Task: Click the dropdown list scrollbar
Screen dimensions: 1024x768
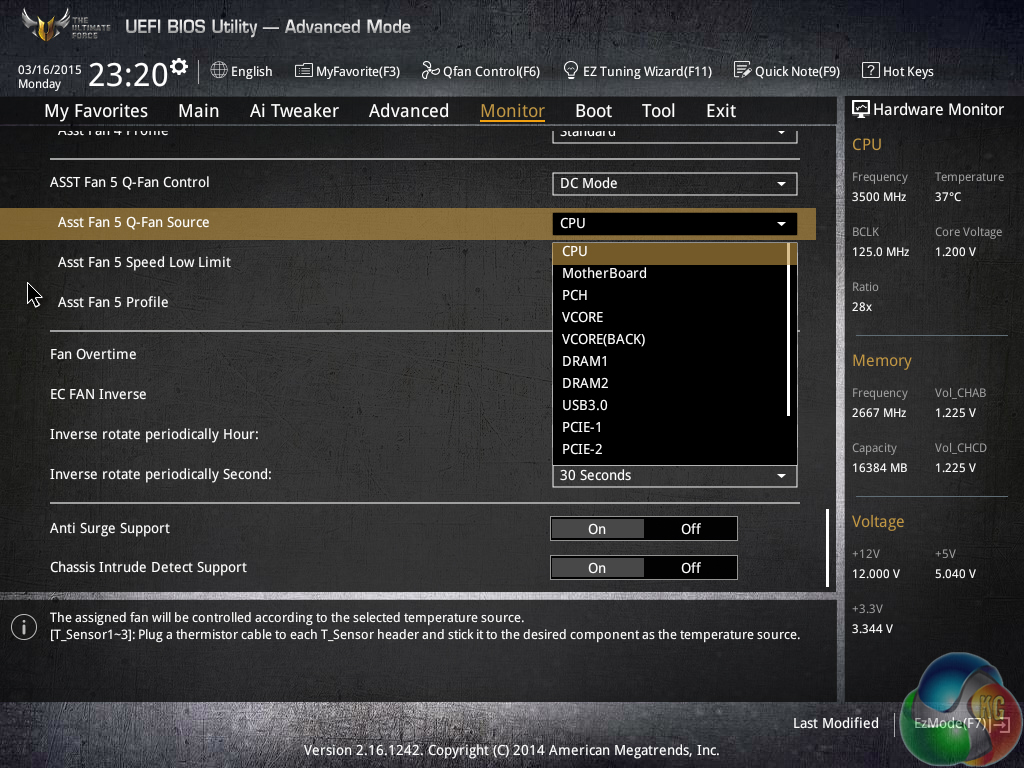Action: 789,330
